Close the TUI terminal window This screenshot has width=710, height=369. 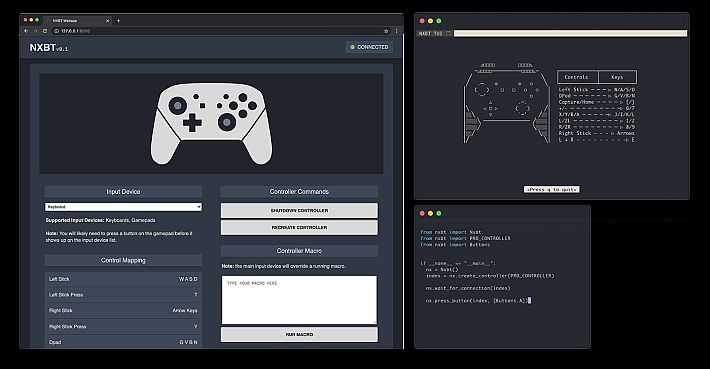pyautogui.click(x=422, y=21)
